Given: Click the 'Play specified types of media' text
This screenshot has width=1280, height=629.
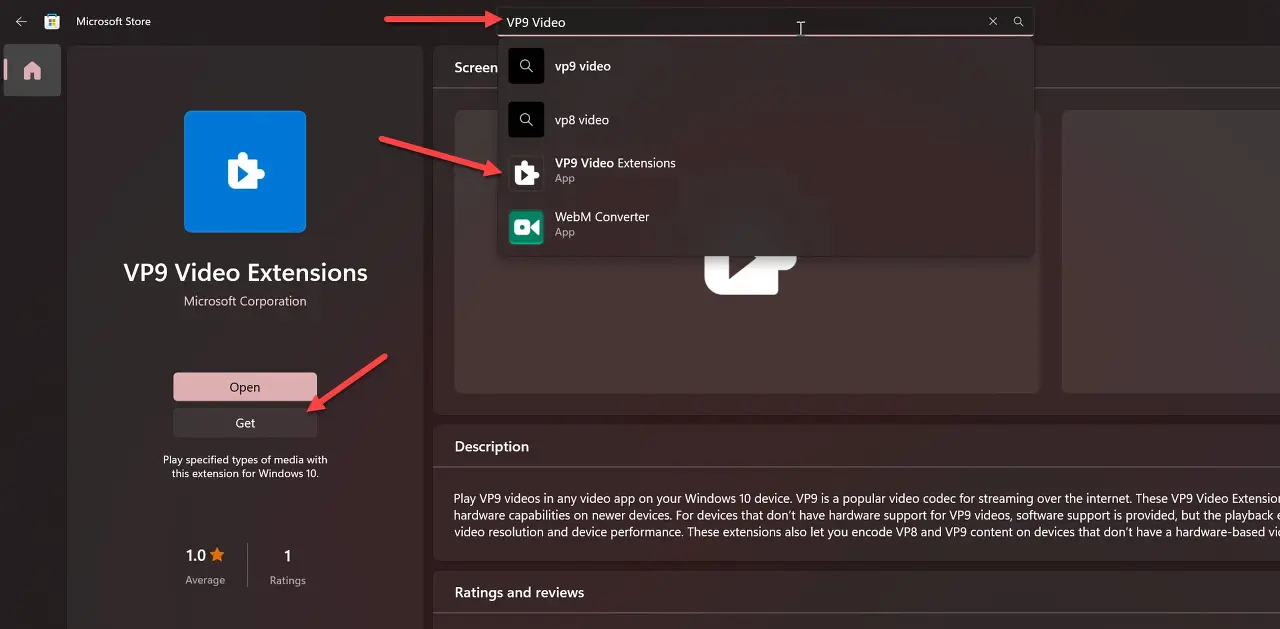Looking at the screenshot, I should [245, 467].
